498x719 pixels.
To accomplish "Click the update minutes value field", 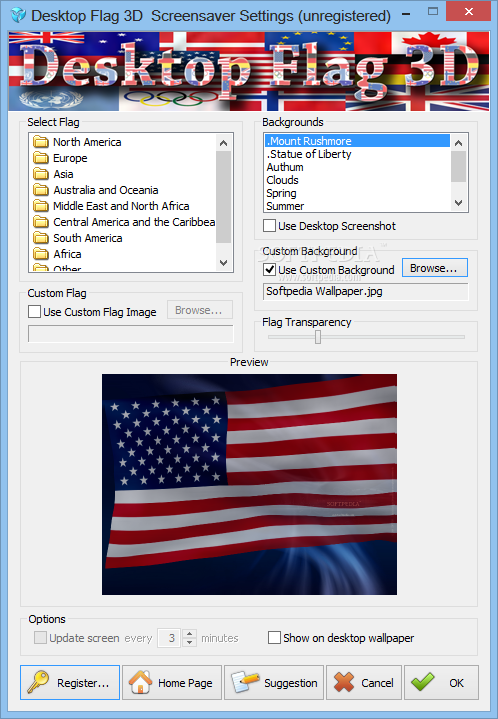I will 170,638.
